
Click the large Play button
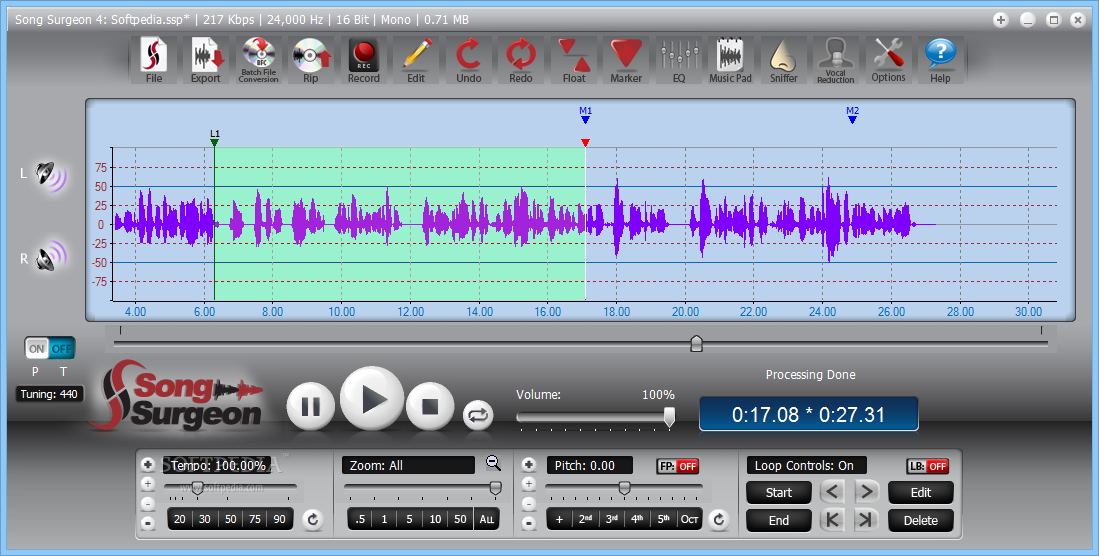[x=372, y=398]
